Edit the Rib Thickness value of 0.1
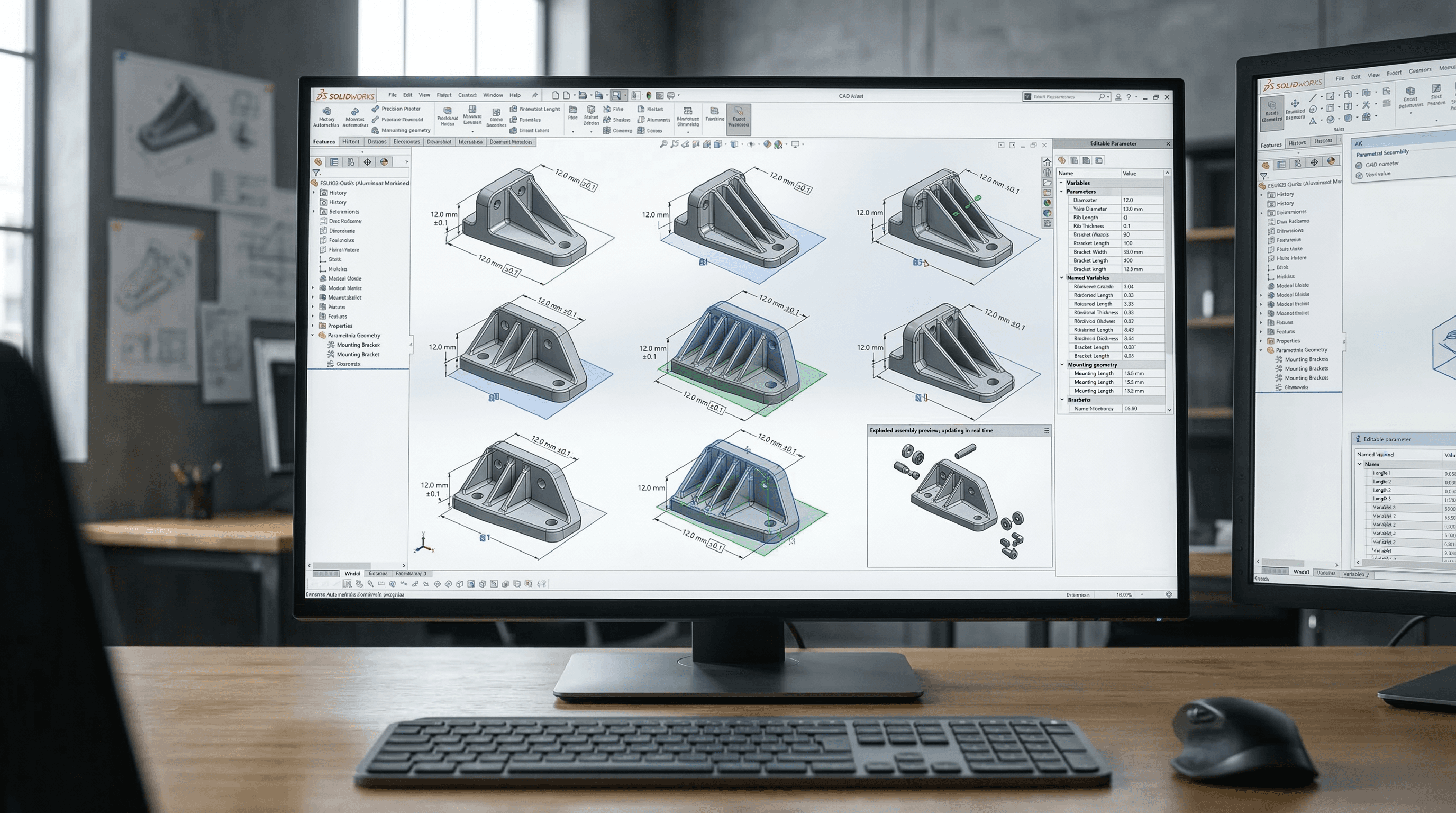1456x813 pixels. (1127, 226)
